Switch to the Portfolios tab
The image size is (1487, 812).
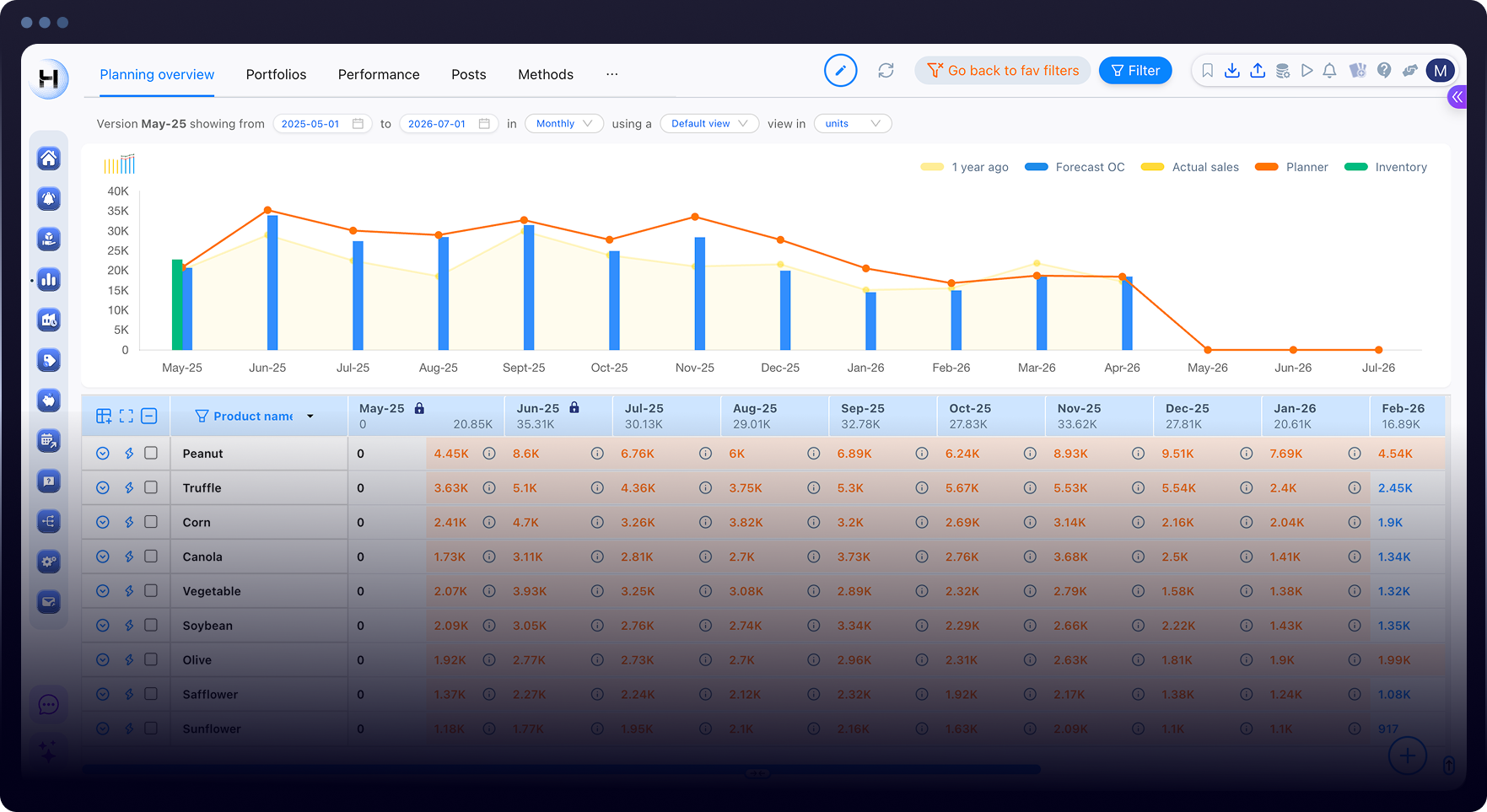276,74
